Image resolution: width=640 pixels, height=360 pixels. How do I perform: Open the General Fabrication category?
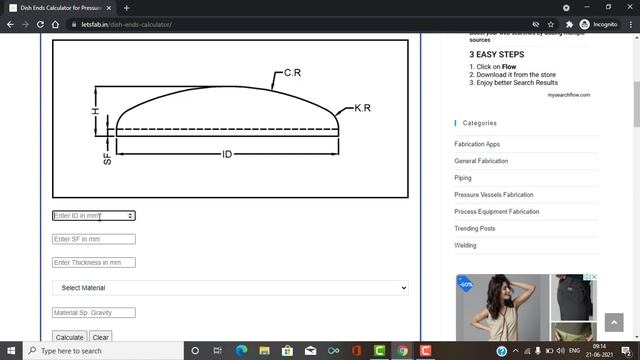point(481,161)
